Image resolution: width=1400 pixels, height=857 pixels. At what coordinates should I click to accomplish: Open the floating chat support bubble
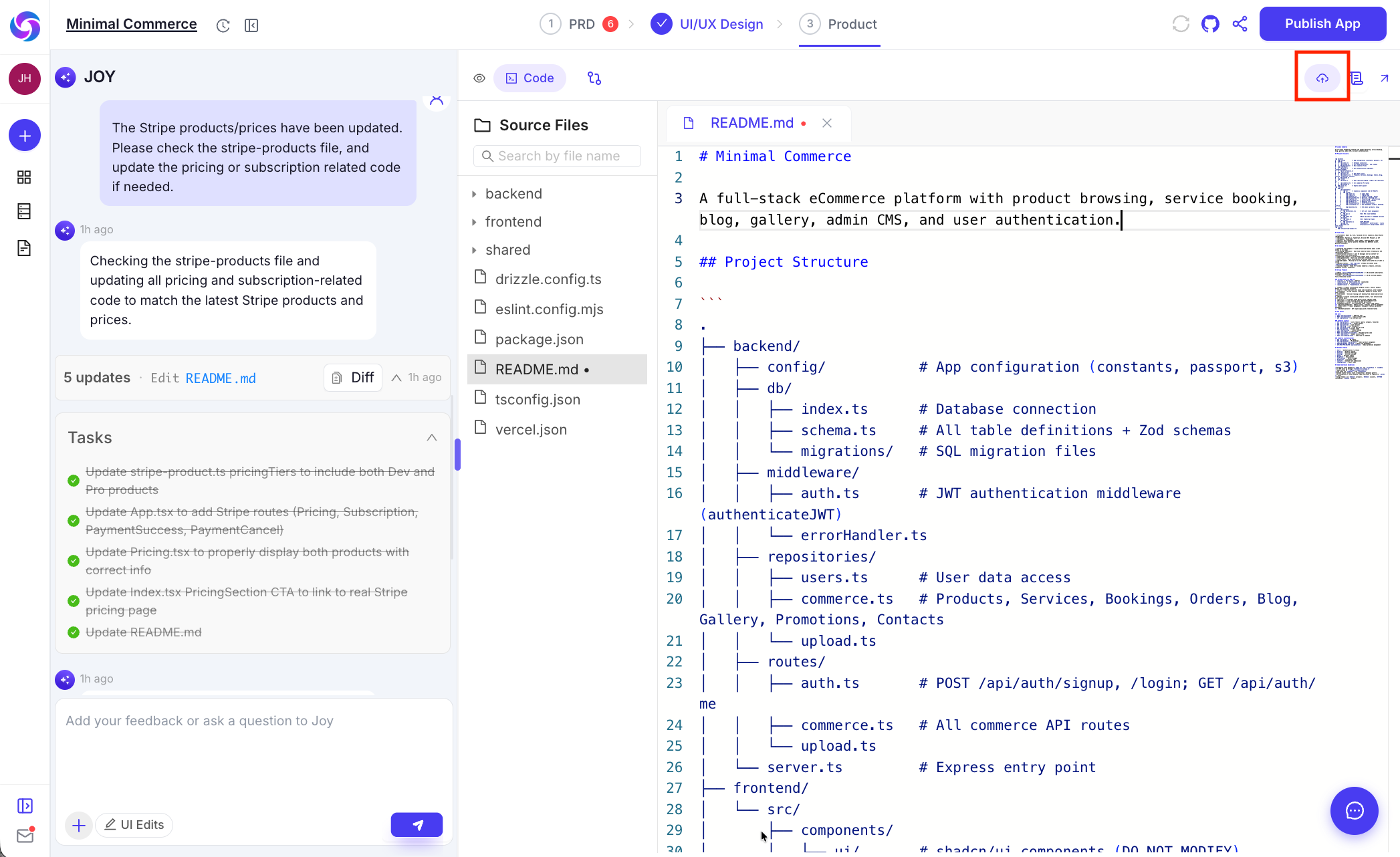pos(1355,812)
